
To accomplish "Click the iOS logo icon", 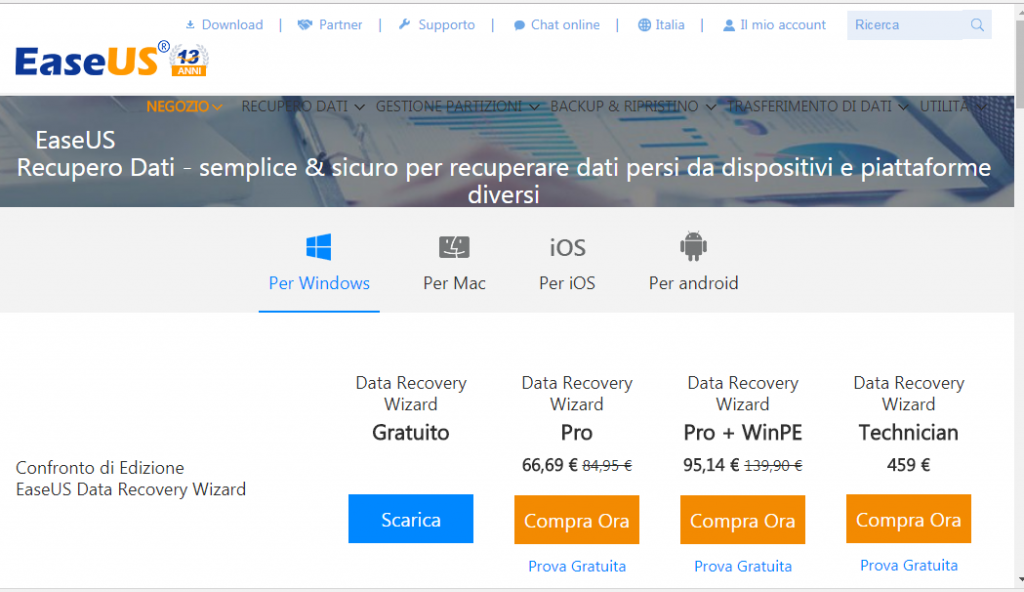I will 567,248.
